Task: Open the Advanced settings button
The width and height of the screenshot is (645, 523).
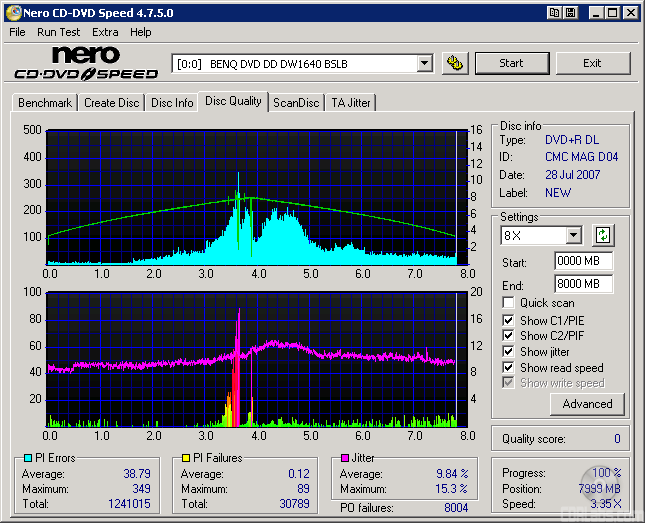Action: pos(587,404)
